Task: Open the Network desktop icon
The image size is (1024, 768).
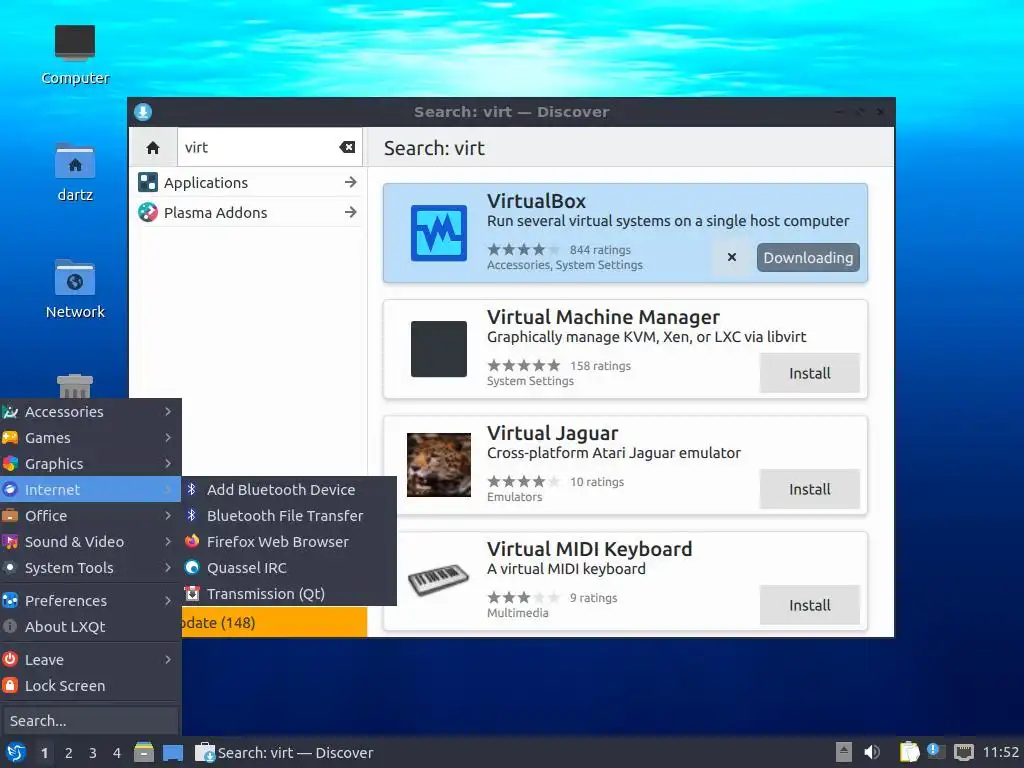Action: [74, 289]
